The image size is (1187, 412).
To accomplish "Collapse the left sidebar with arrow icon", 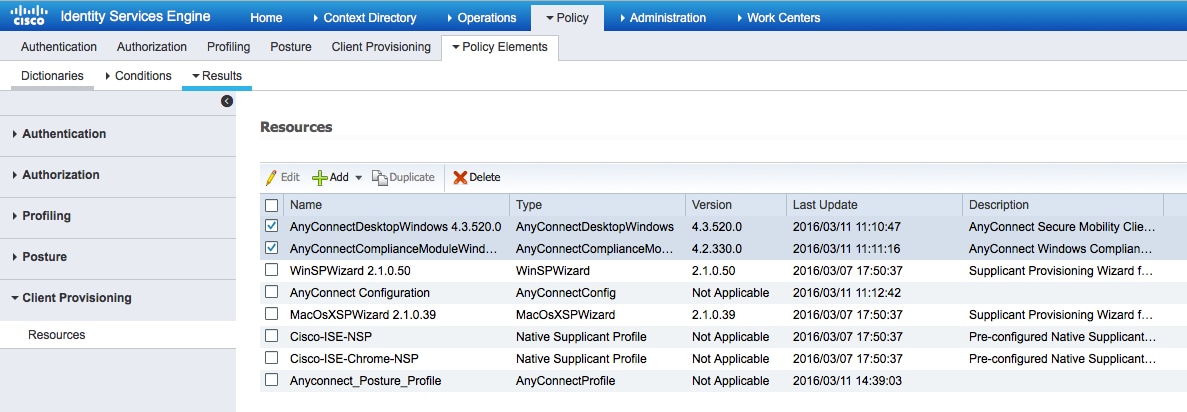I will [x=227, y=101].
